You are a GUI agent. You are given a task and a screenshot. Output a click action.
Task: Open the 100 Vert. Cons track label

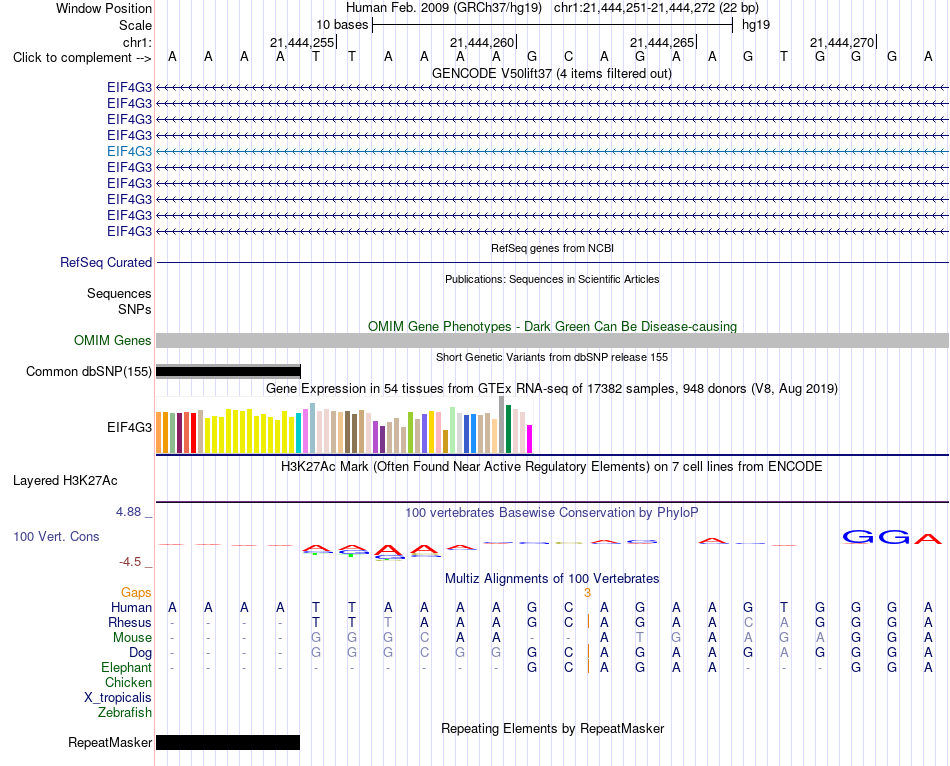click(x=56, y=536)
